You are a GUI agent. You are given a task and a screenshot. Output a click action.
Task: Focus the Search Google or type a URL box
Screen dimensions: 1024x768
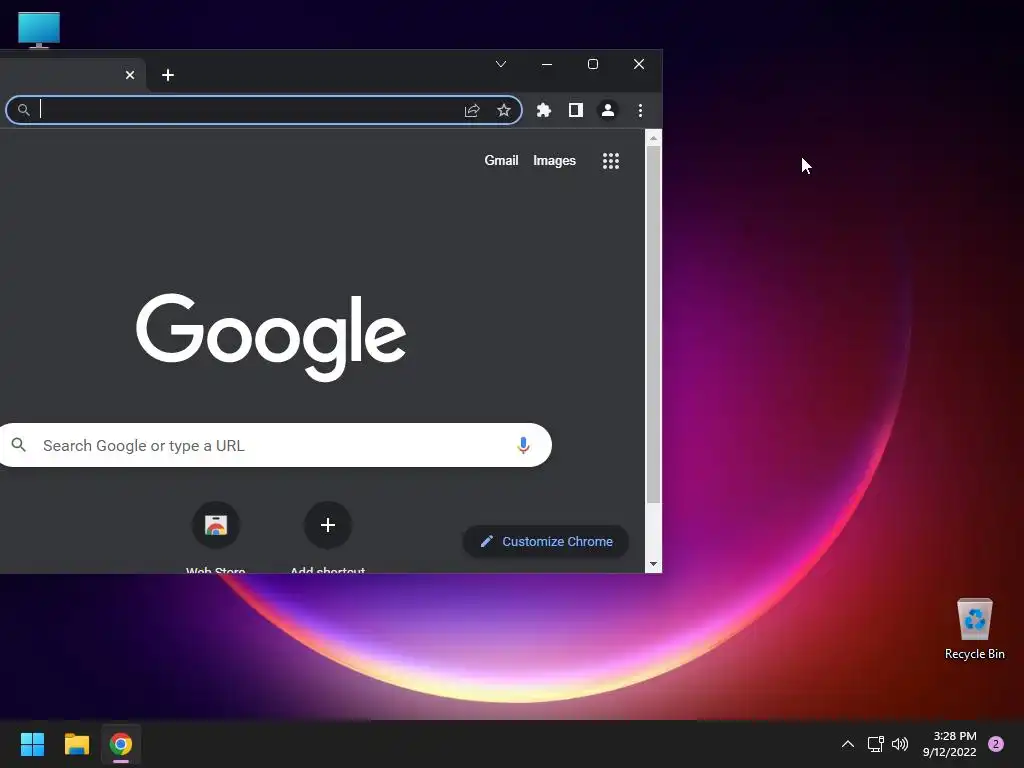[276, 445]
